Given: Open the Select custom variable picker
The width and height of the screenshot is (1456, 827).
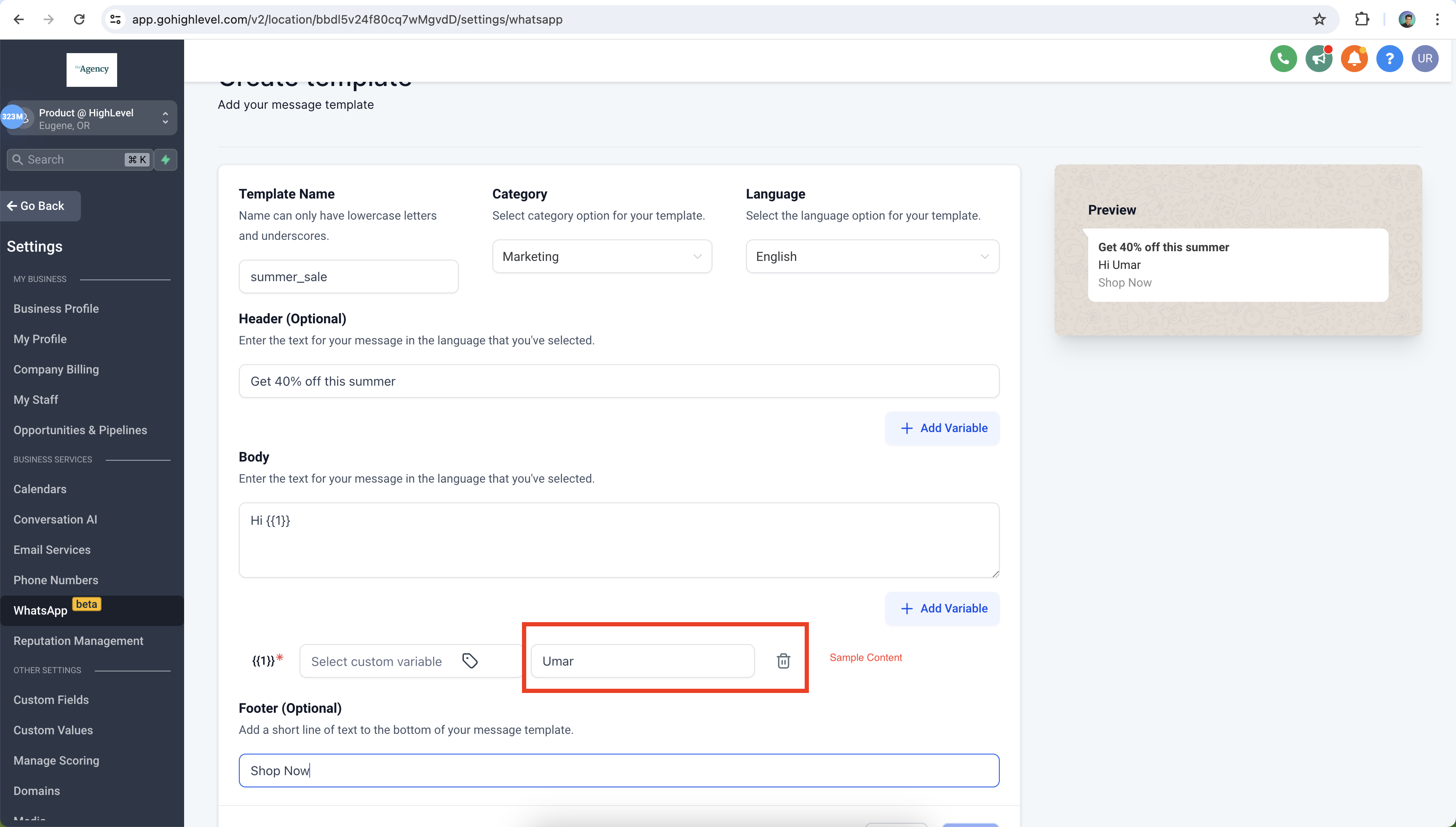Looking at the screenshot, I should coord(410,661).
